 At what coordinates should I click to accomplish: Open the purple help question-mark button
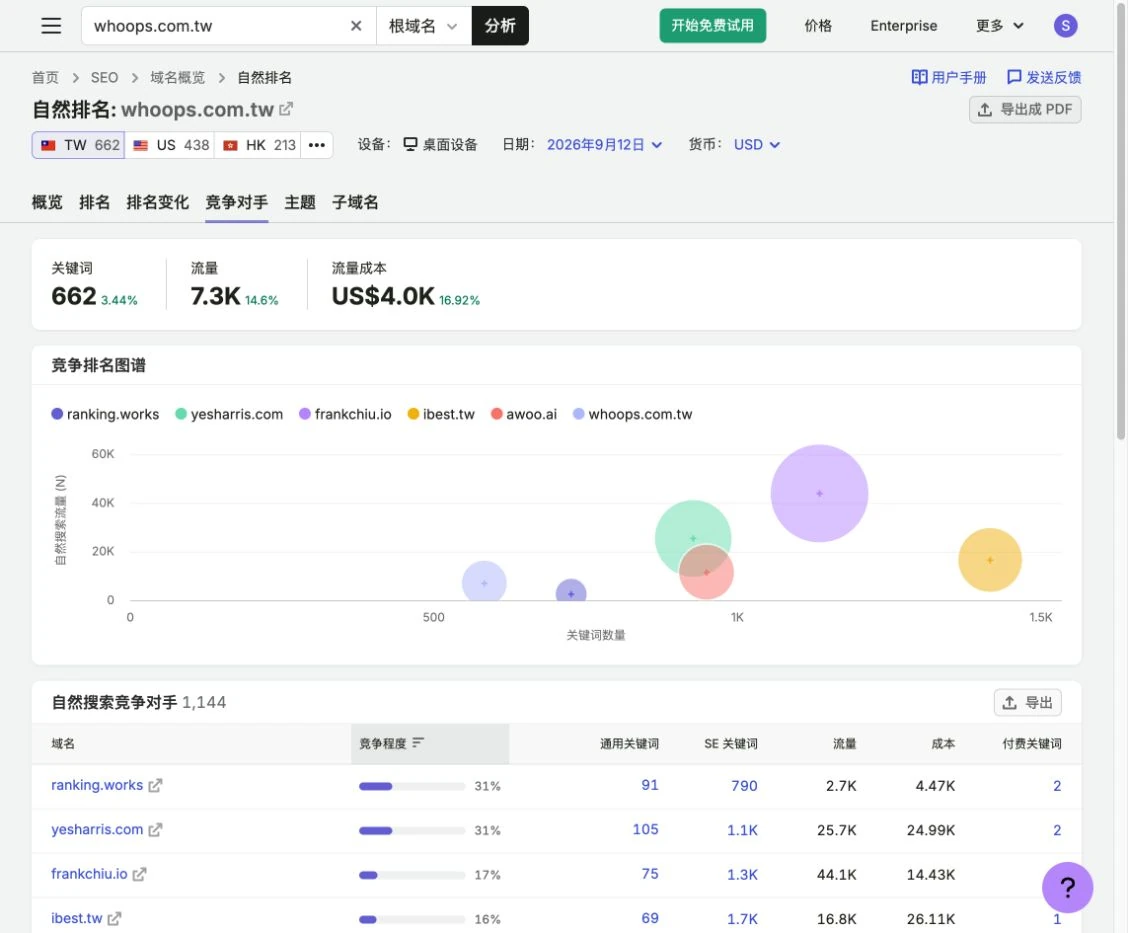coord(1068,888)
